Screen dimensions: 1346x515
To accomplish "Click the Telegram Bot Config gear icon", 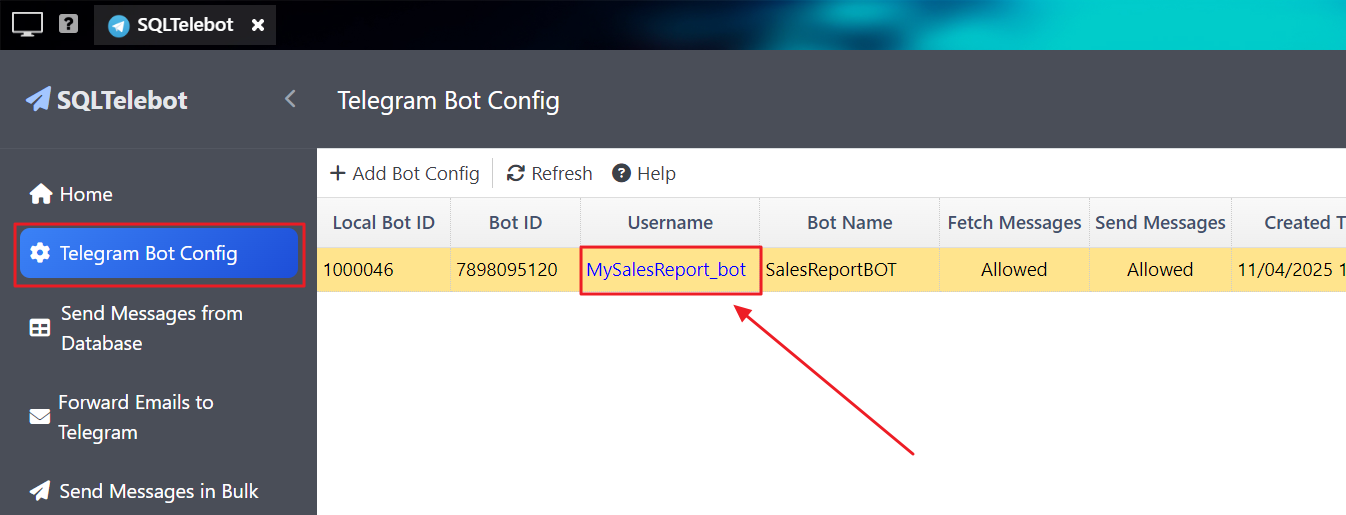I will pyautogui.click(x=40, y=253).
